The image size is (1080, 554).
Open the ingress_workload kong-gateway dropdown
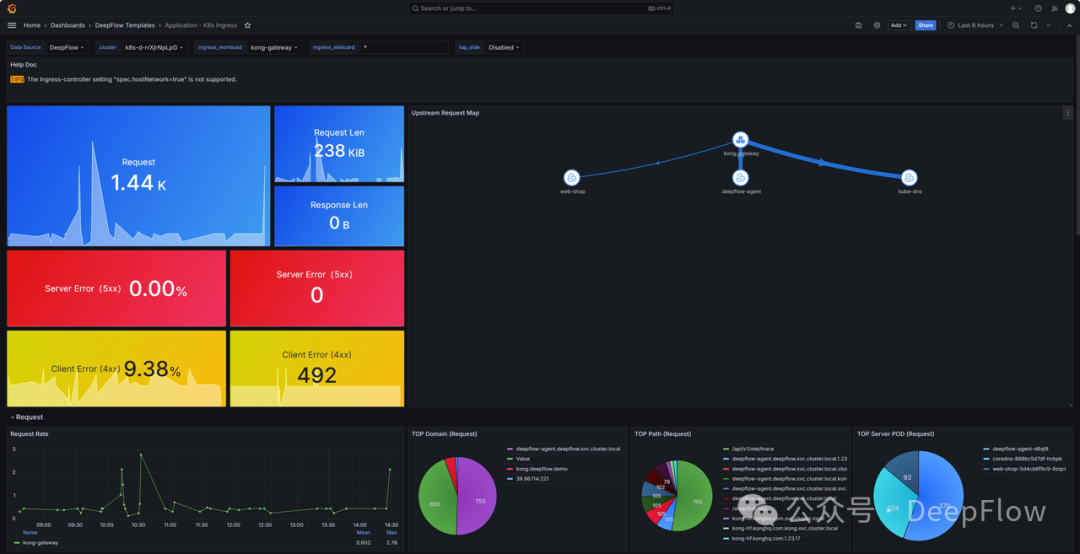tap(274, 47)
